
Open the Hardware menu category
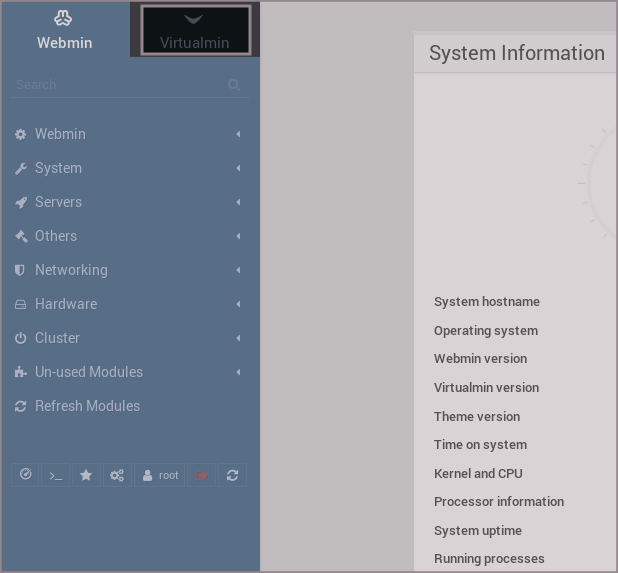point(130,304)
